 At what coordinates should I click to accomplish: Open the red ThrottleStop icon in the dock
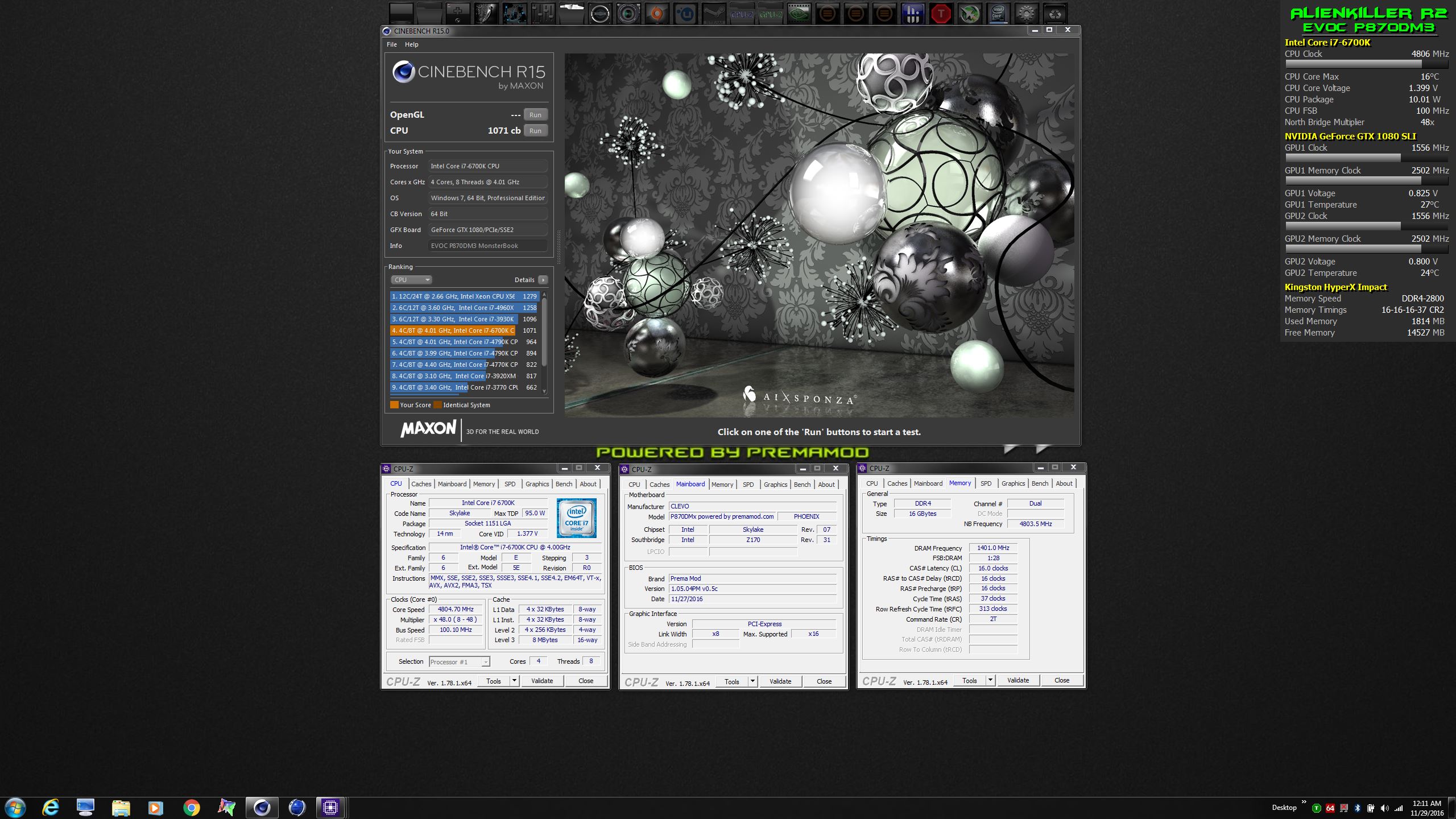pos(941,14)
